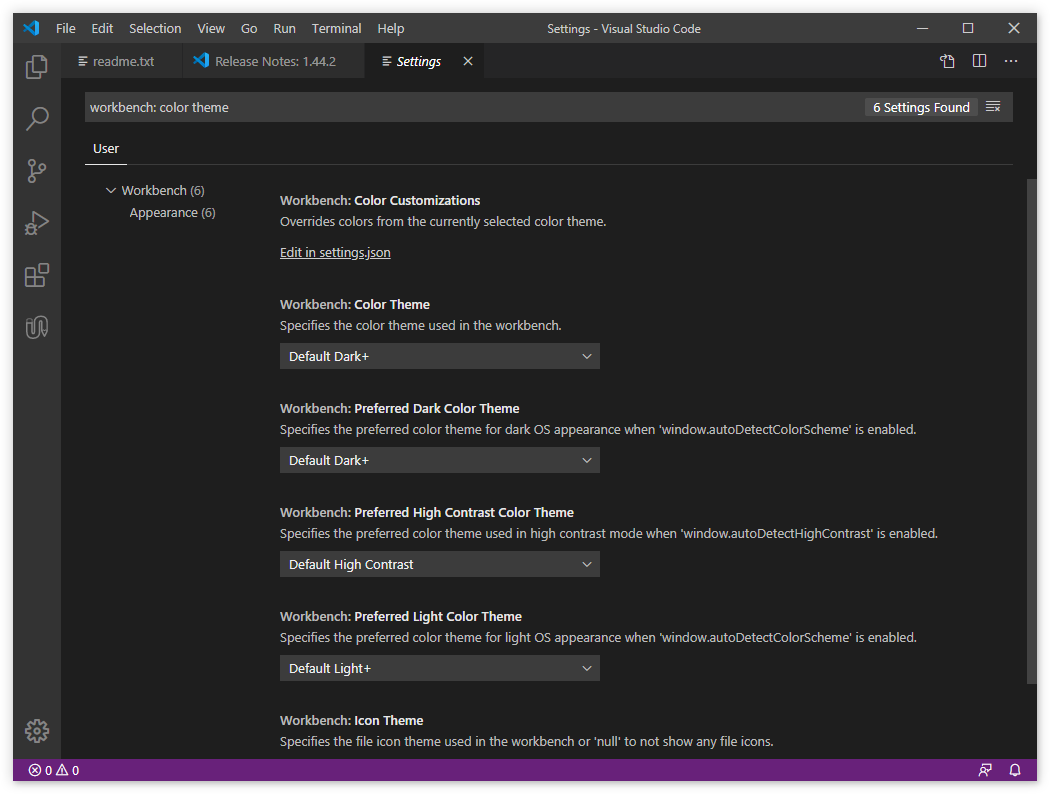The image size is (1050, 794).
Task: Split the editor to the right
Action: click(x=979, y=61)
